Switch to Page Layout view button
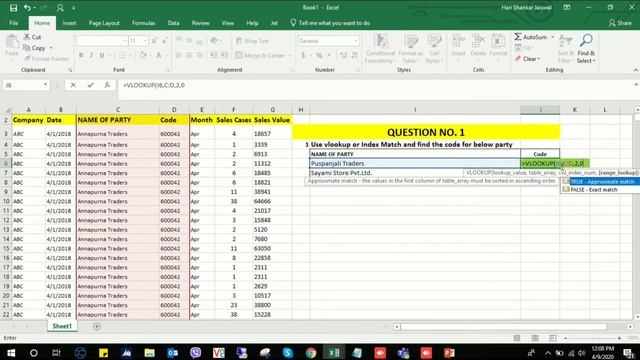The image size is (640, 360). [x=535, y=338]
